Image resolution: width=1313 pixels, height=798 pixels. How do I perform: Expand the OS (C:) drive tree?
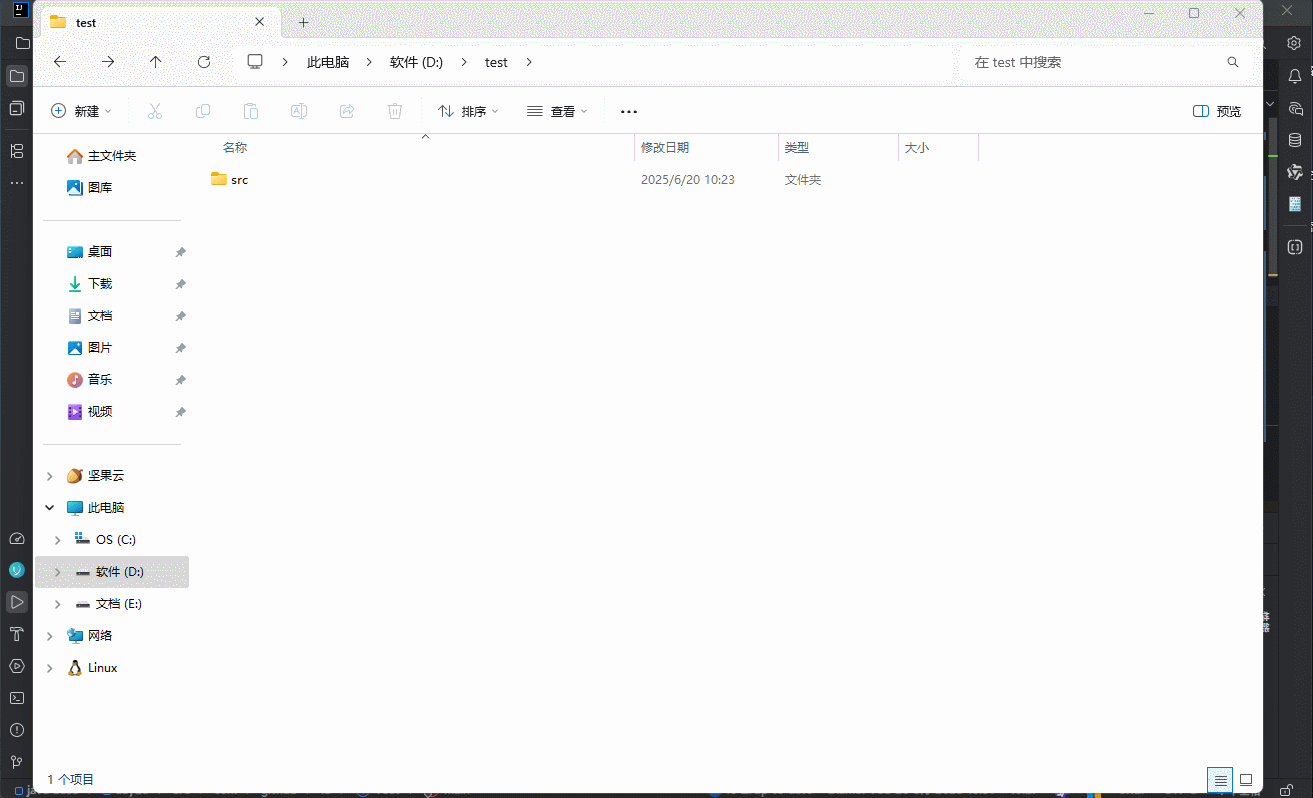click(x=57, y=540)
